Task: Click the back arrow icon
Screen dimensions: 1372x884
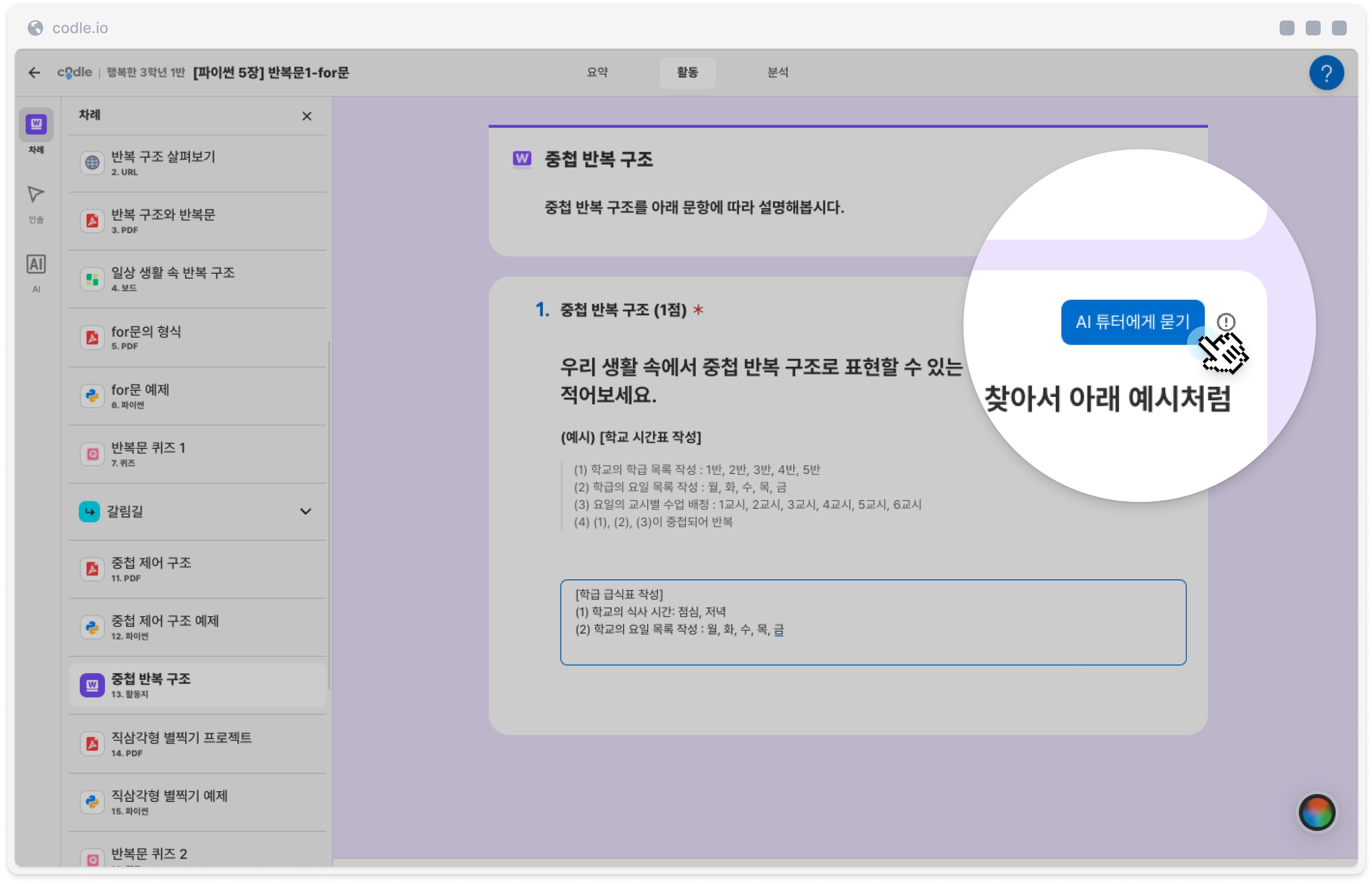Action: coord(35,72)
